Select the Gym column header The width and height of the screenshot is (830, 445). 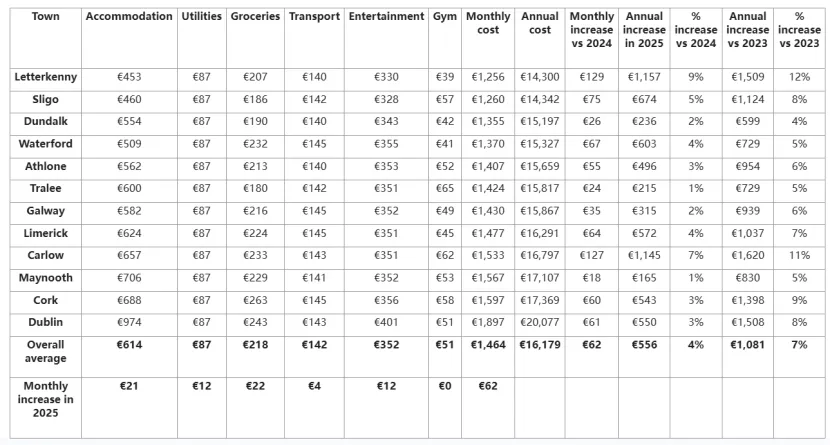coord(445,16)
